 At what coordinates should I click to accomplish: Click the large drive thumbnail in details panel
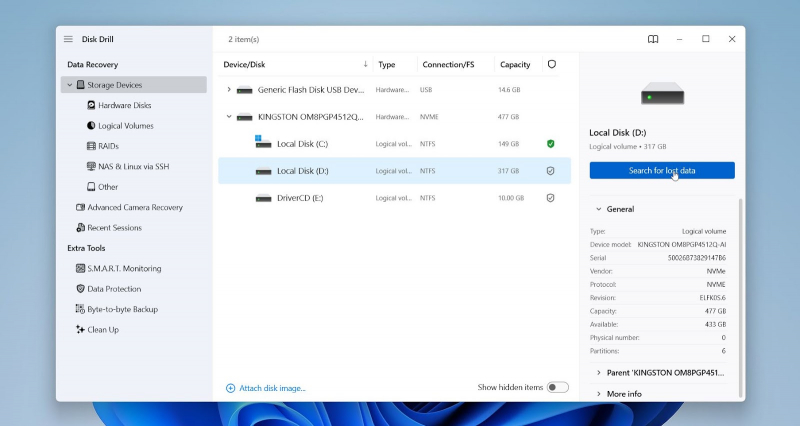click(x=662, y=93)
